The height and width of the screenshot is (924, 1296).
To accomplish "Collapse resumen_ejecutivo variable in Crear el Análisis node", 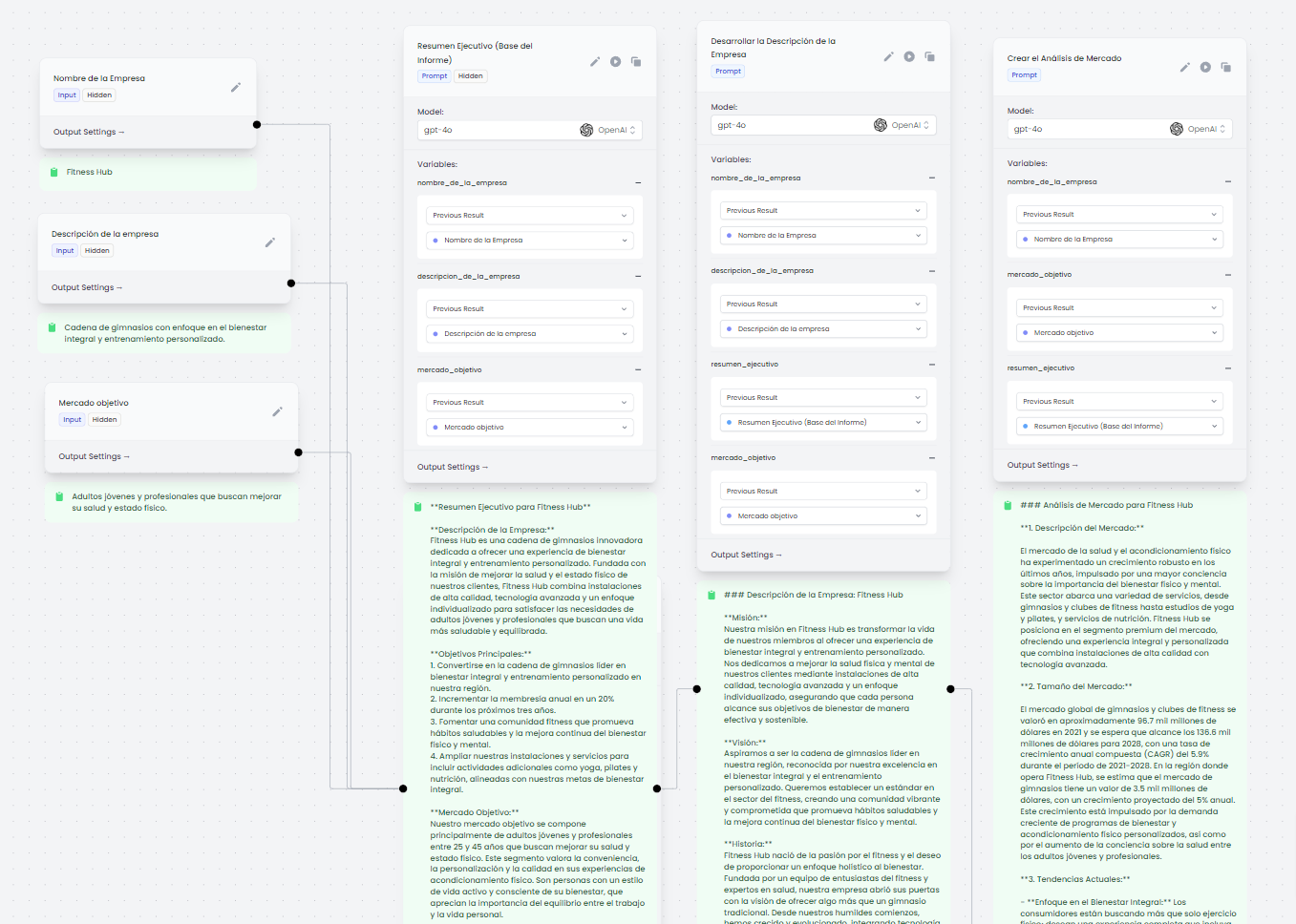I will pyautogui.click(x=1227, y=368).
